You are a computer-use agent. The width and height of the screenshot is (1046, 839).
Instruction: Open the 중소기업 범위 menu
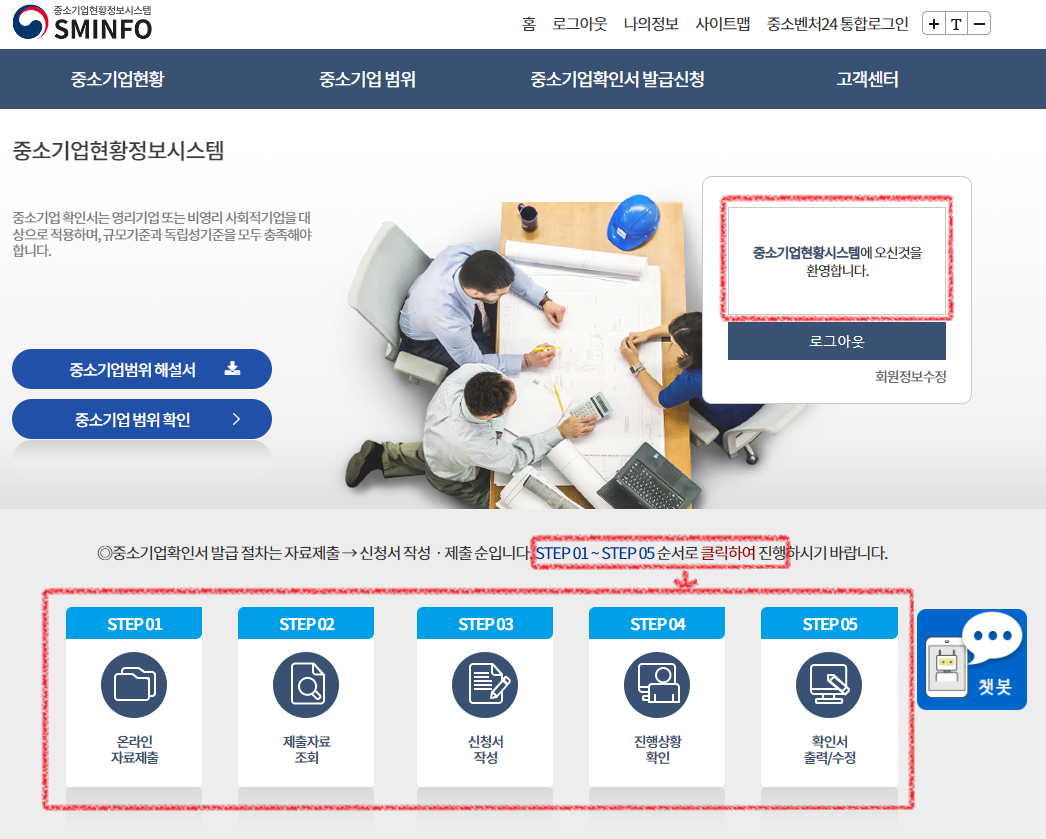click(367, 79)
